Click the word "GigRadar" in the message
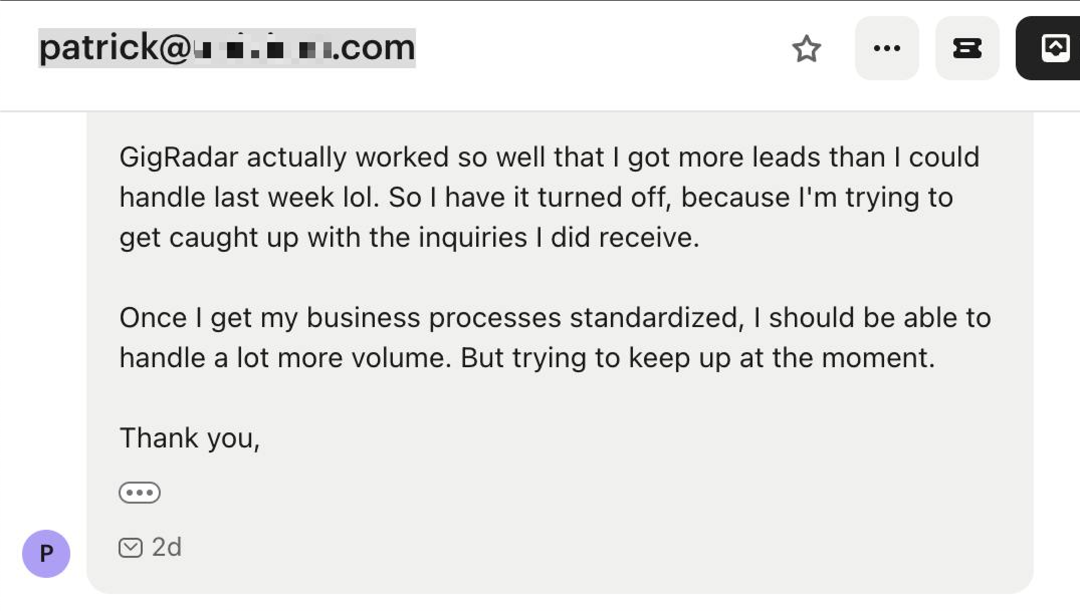The width and height of the screenshot is (1080, 611). point(178,157)
